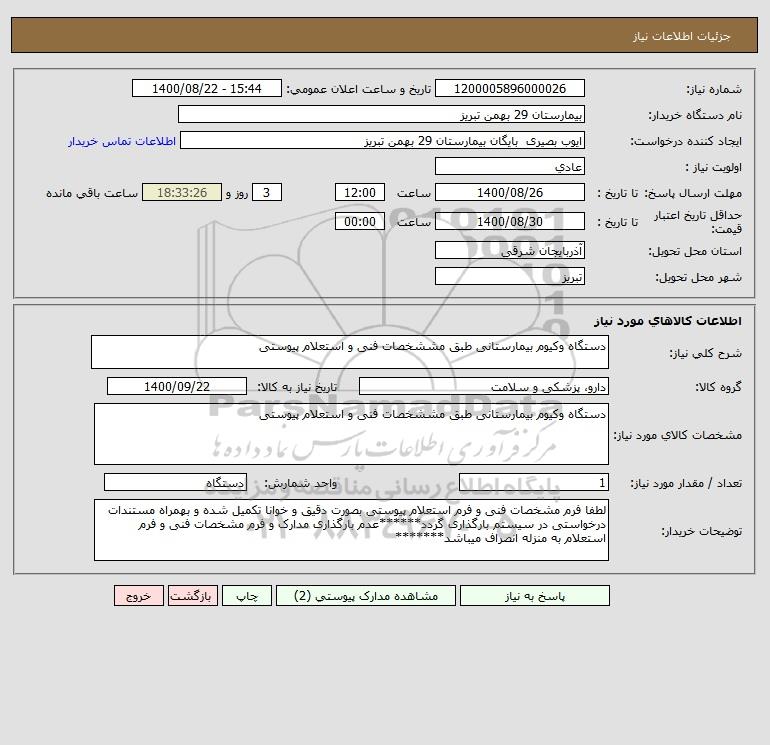770x745 pixels.
Task: Open مشاهده مدارک پیوستی (2) attachments
Action: pyautogui.click(x=366, y=596)
